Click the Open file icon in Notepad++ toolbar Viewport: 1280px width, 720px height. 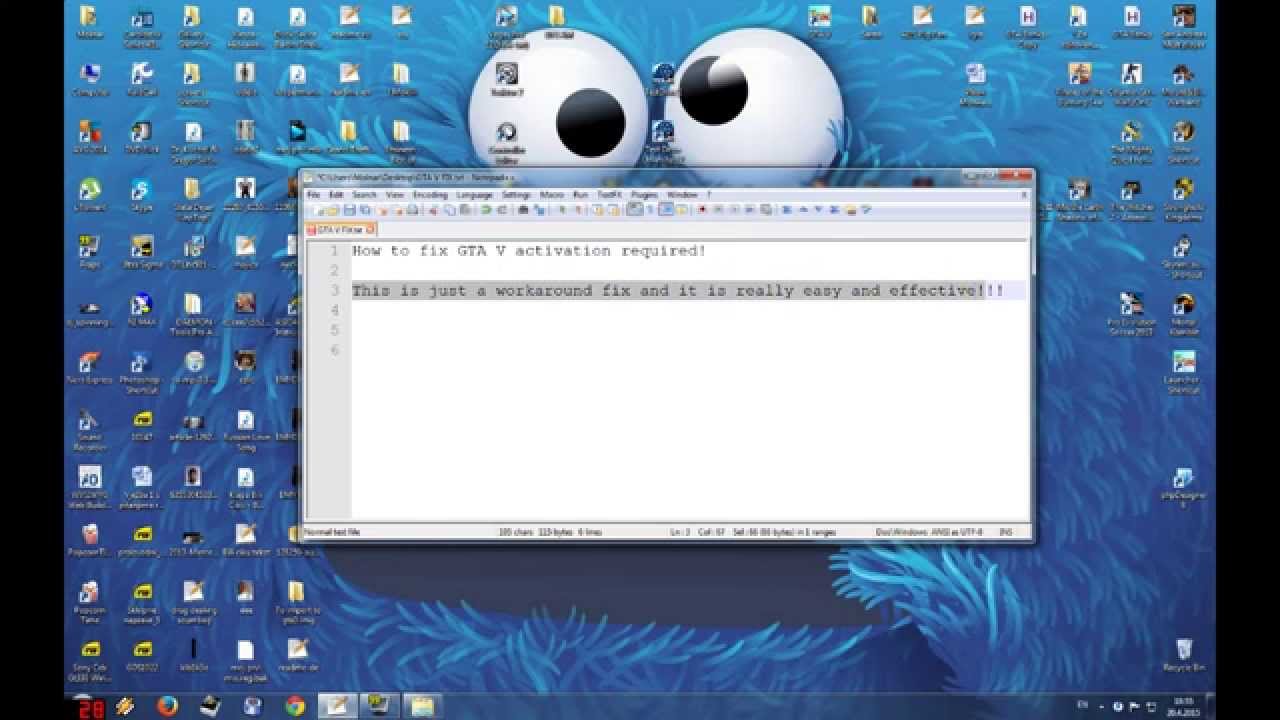332,210
